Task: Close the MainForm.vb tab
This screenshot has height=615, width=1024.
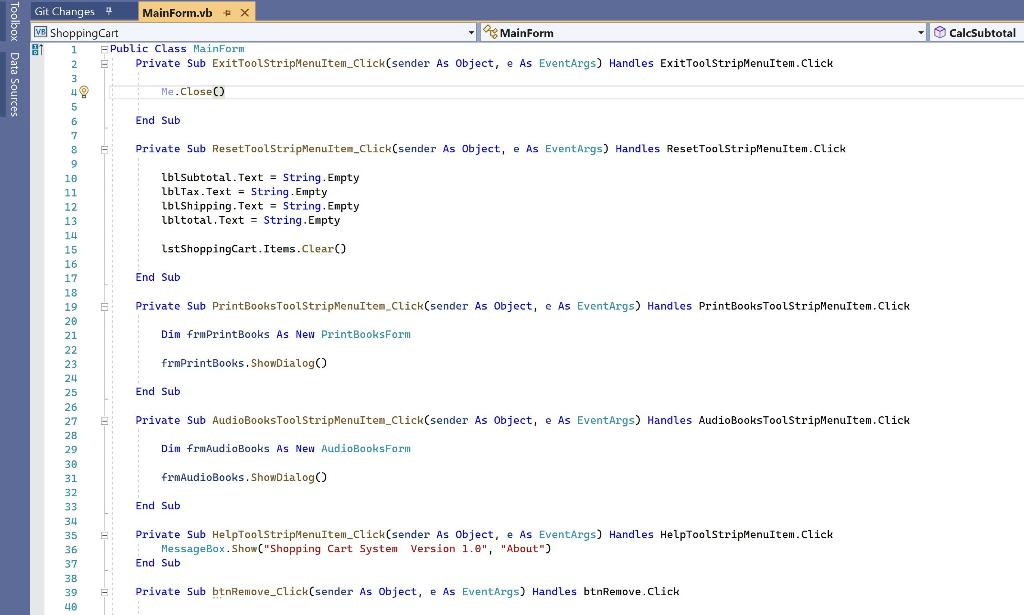Action: coord(245,12)
